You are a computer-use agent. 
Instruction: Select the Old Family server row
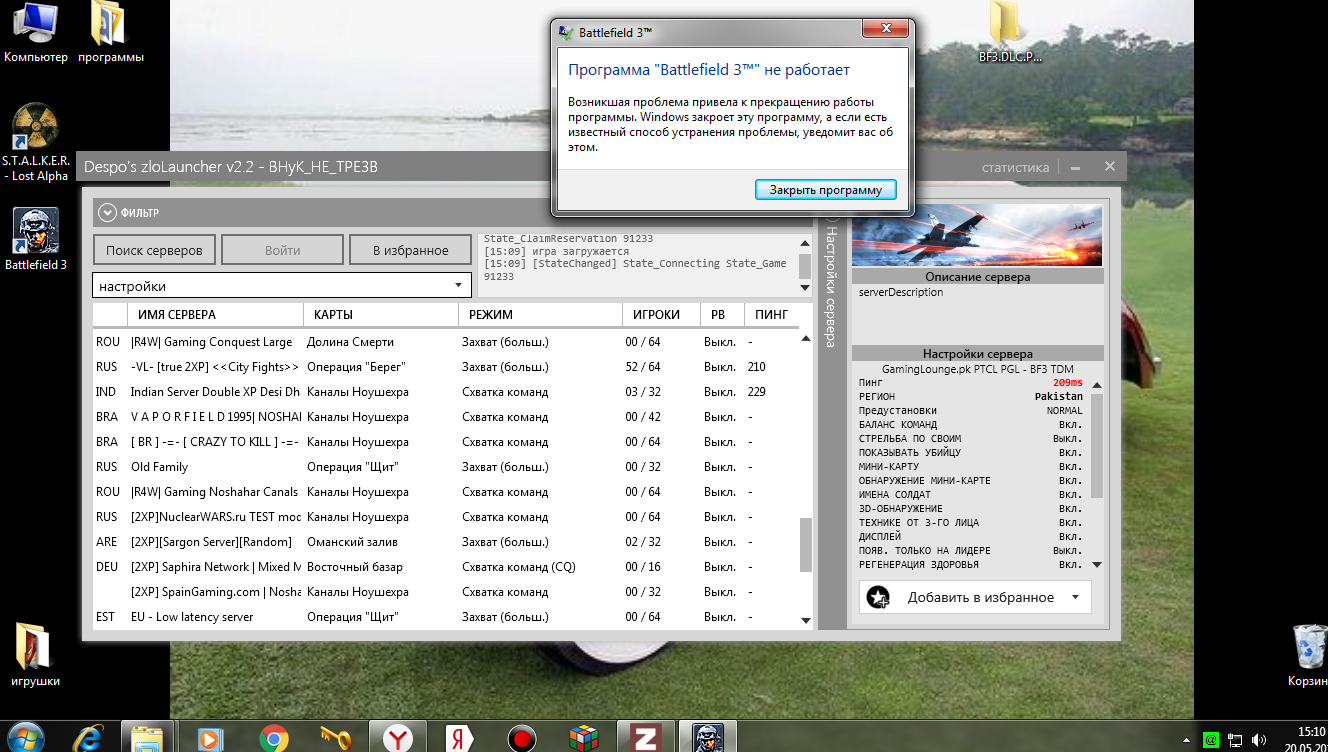pos(447,467)
